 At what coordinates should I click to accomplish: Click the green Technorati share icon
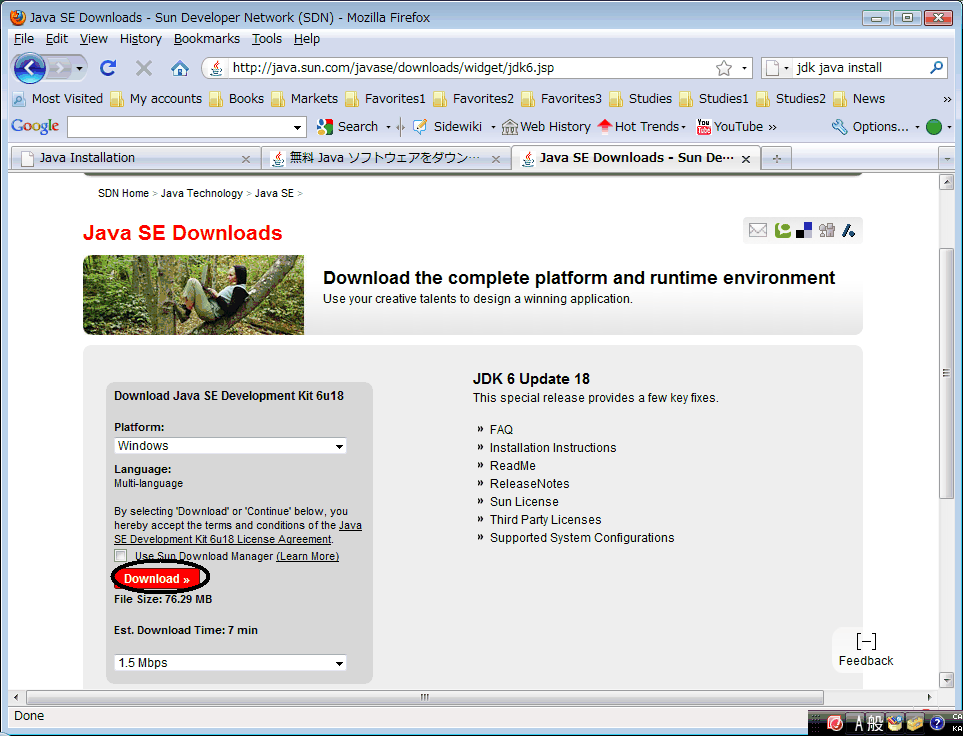click(x=782, y=230)
